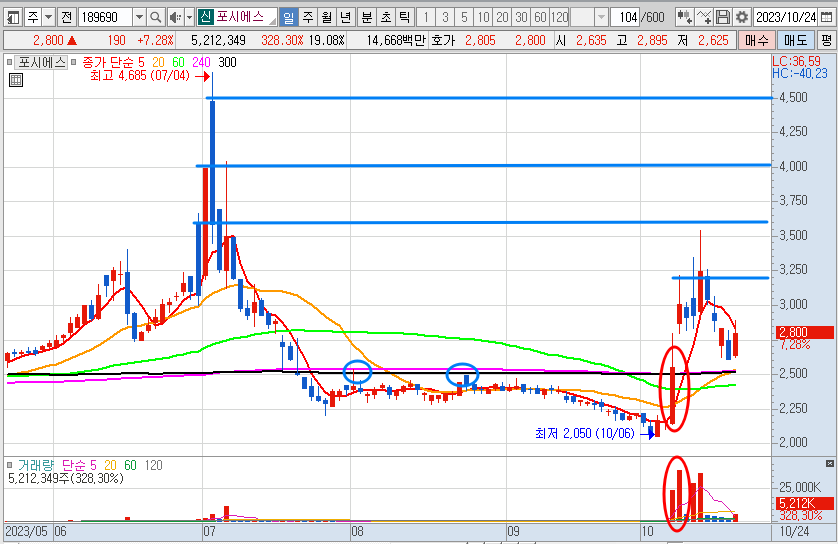
Task: Click the LC:36,59 indicator text
Action: pos(796,61)
